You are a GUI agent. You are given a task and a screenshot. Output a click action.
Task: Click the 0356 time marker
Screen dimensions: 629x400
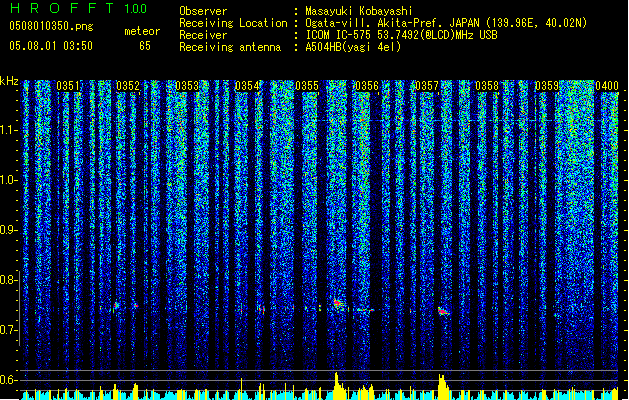[x=367, y=86]
